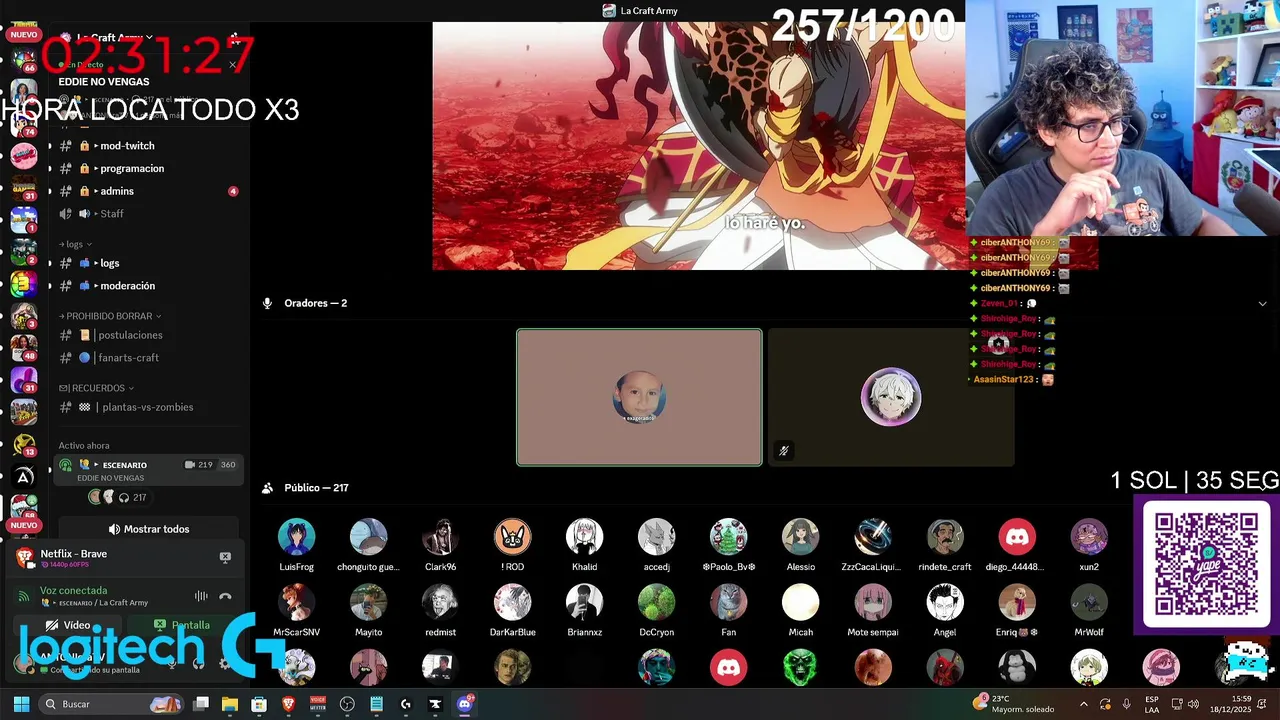Click the muted microphone icon on speaker tile
The image size is (1280, 720).
pos(784,451)
